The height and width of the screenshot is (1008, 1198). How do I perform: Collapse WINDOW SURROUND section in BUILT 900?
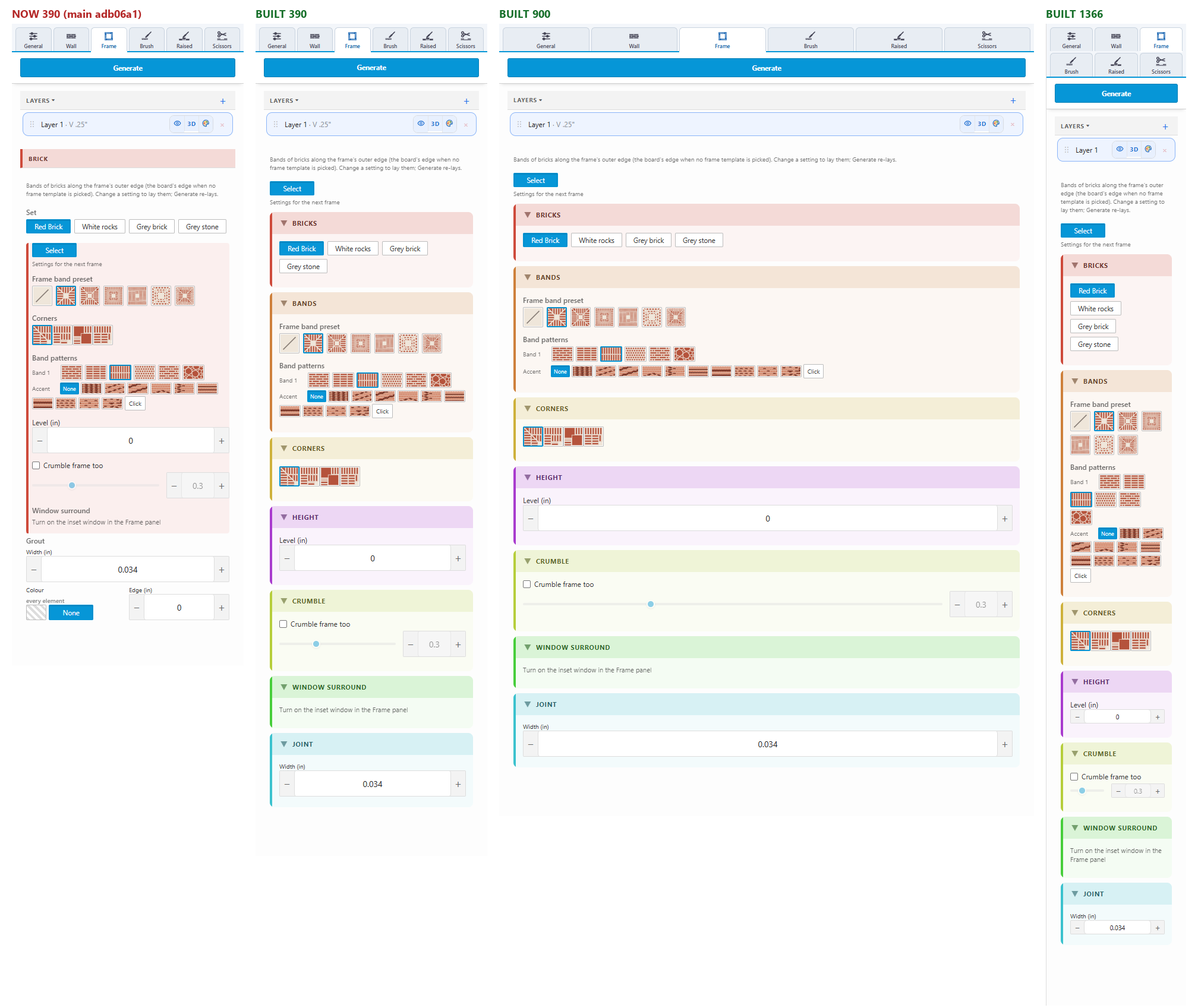point(528,647)
